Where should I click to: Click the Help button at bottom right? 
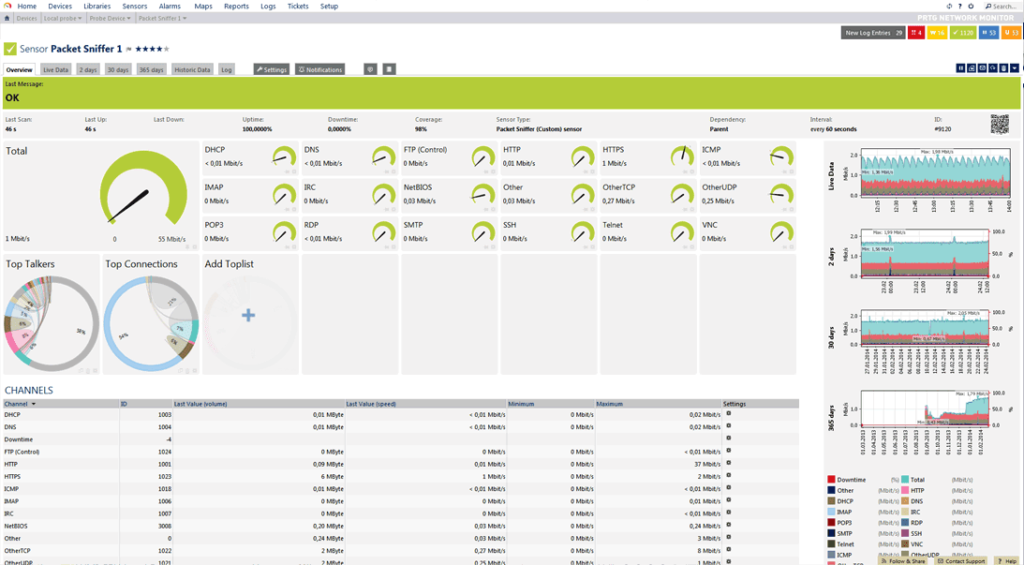point(1007,560)
